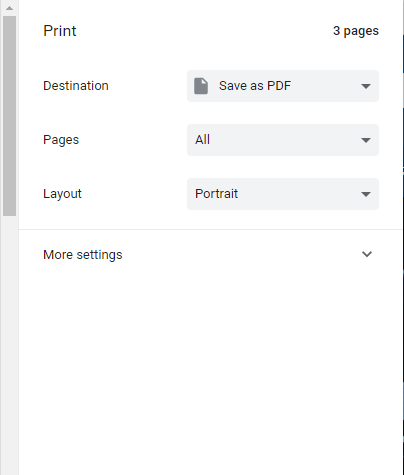404x475 pixels.
Task: Click the Print dialog heading
Action: 60,31
